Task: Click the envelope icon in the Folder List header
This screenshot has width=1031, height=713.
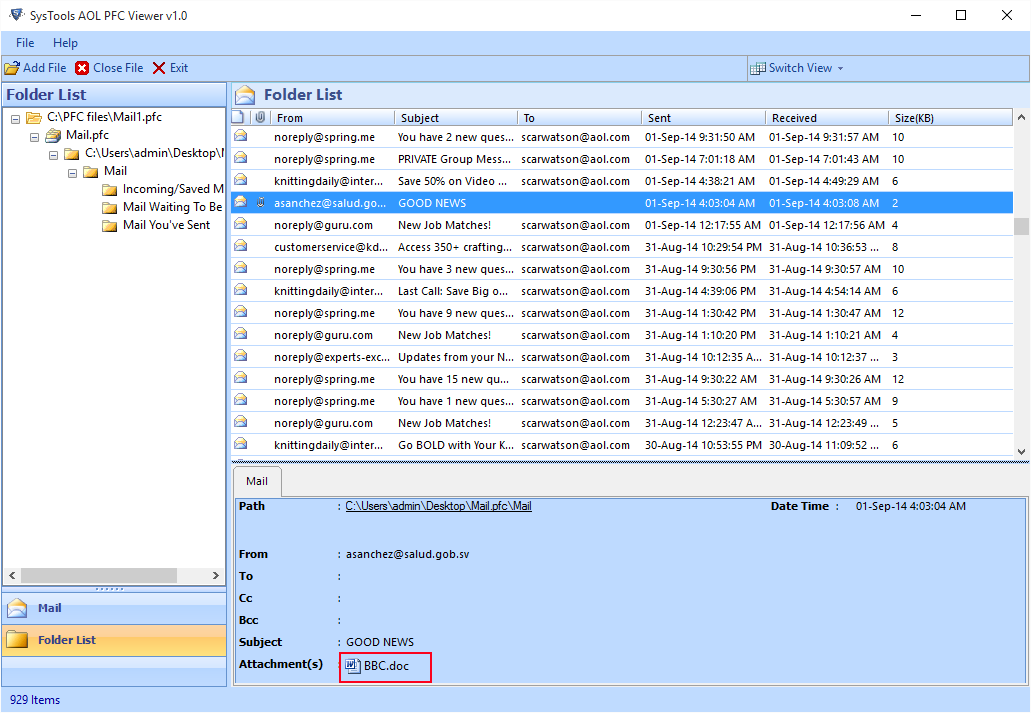Action: 243,93
